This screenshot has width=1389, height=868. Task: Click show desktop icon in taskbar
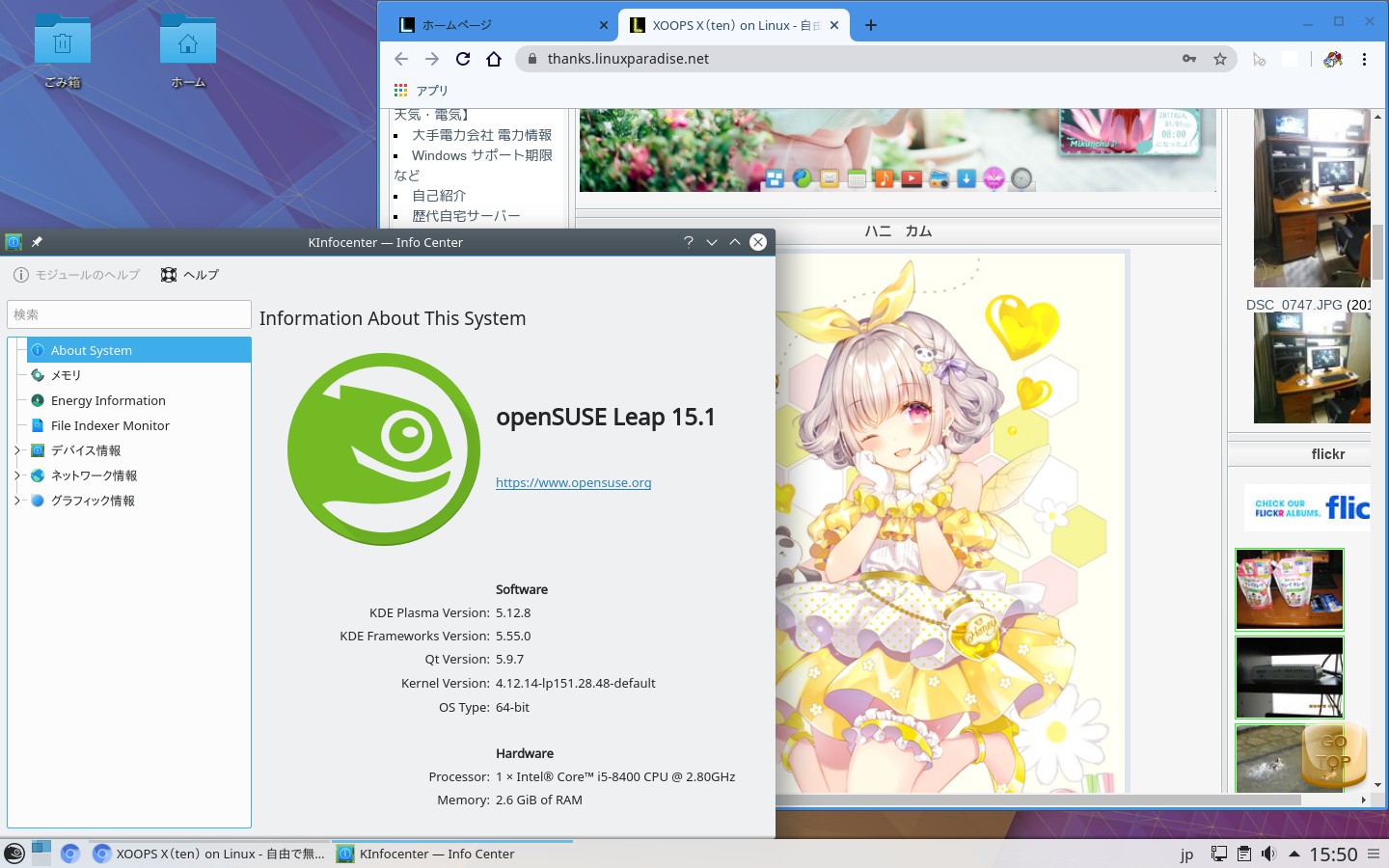tap(41, 854)
